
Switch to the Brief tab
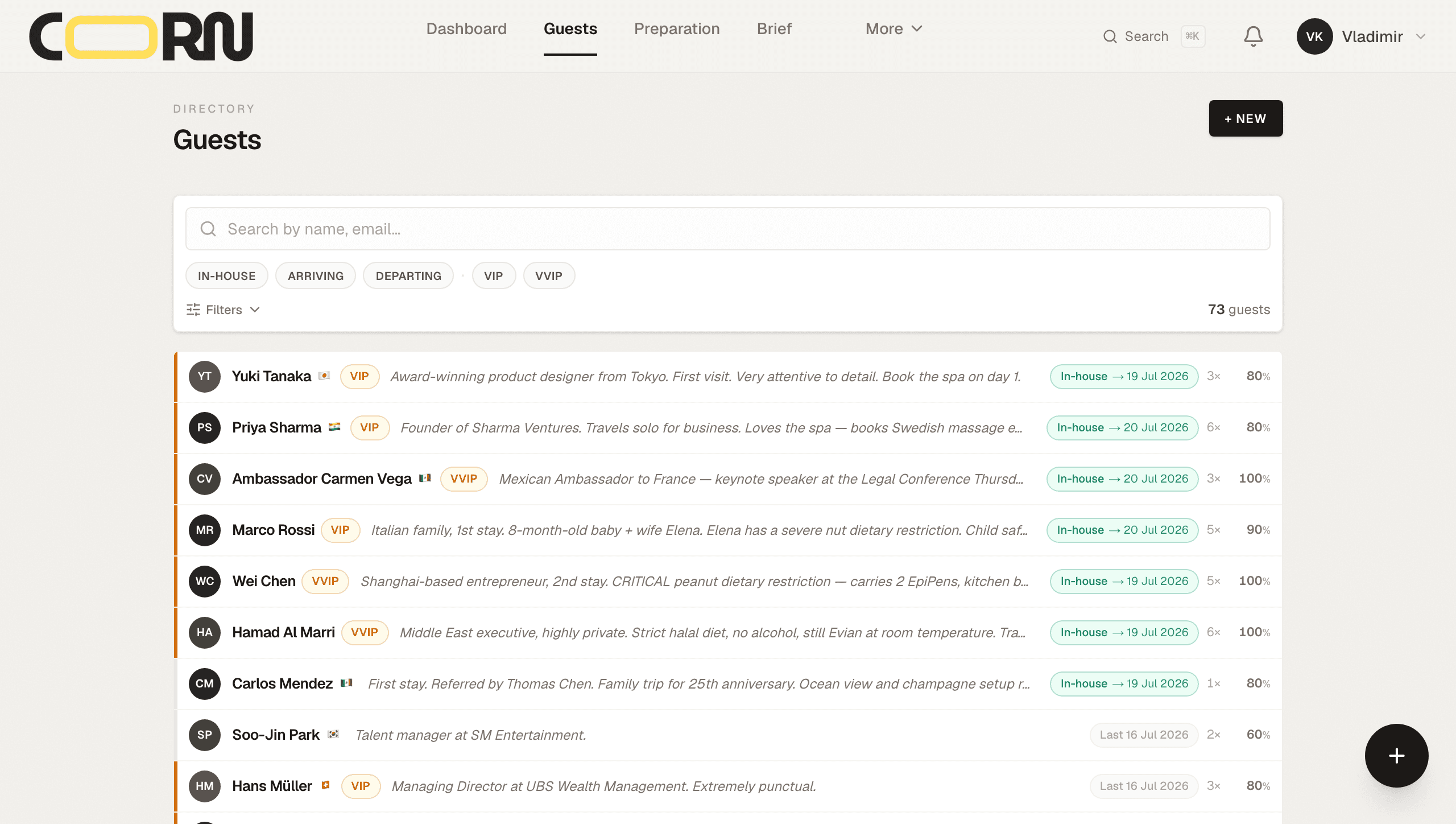point(774,29)
